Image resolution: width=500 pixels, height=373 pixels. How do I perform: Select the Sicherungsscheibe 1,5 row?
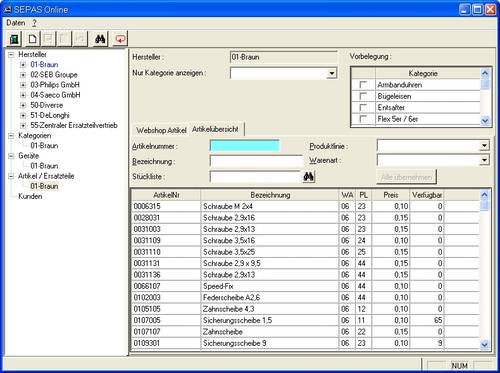pos(305,320)
